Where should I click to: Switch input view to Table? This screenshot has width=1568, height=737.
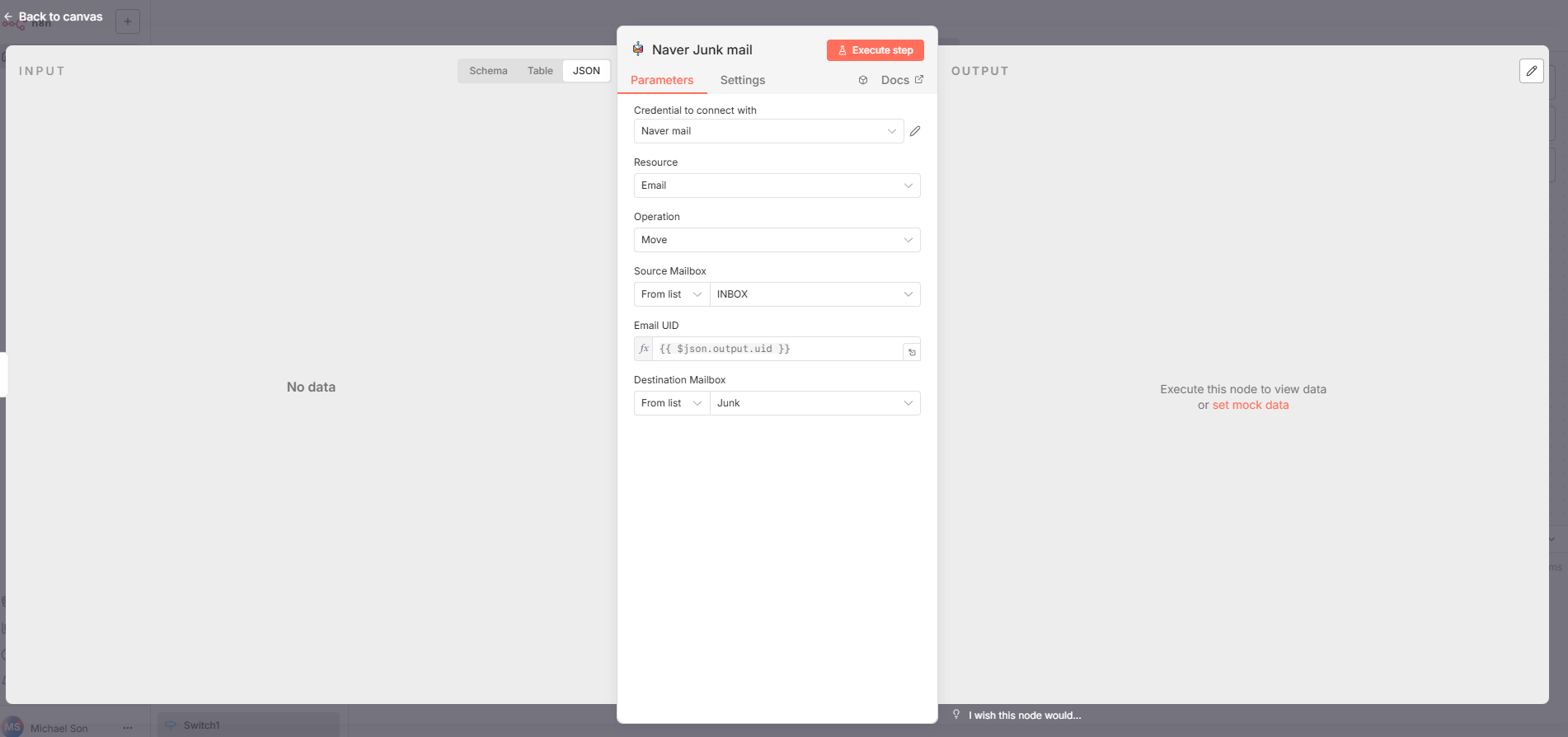tap(540, 71)
